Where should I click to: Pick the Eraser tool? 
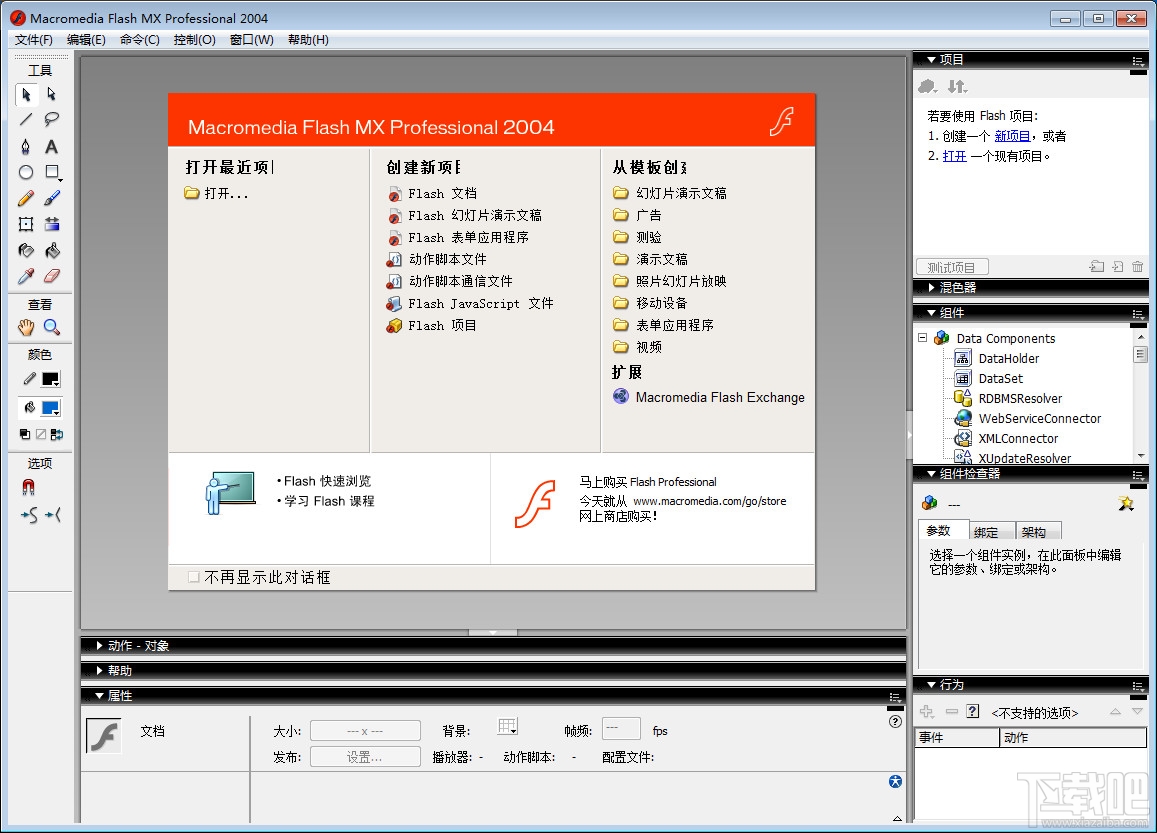click(52, 276)
